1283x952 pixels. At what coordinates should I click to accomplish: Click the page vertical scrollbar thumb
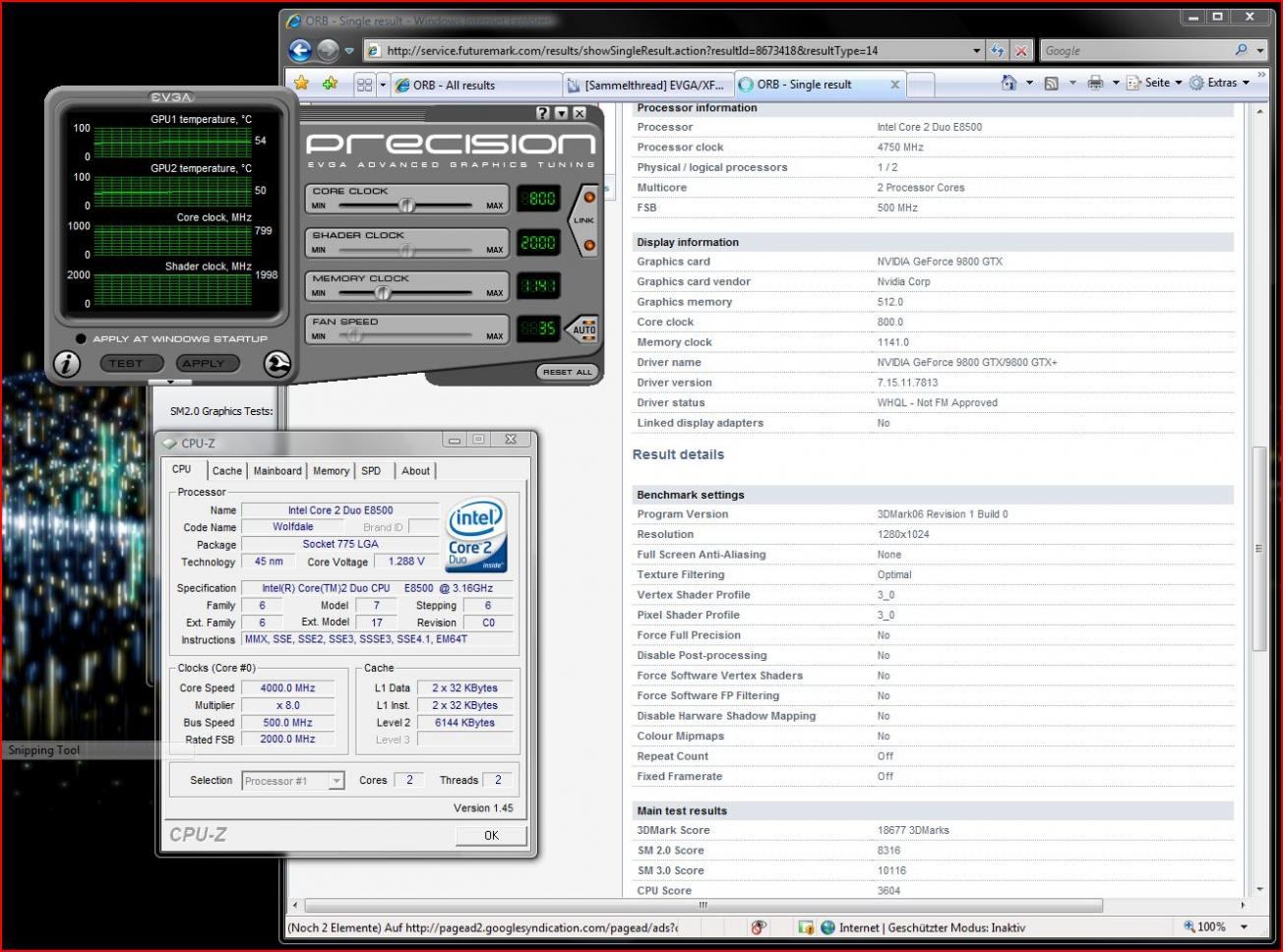1258,549
